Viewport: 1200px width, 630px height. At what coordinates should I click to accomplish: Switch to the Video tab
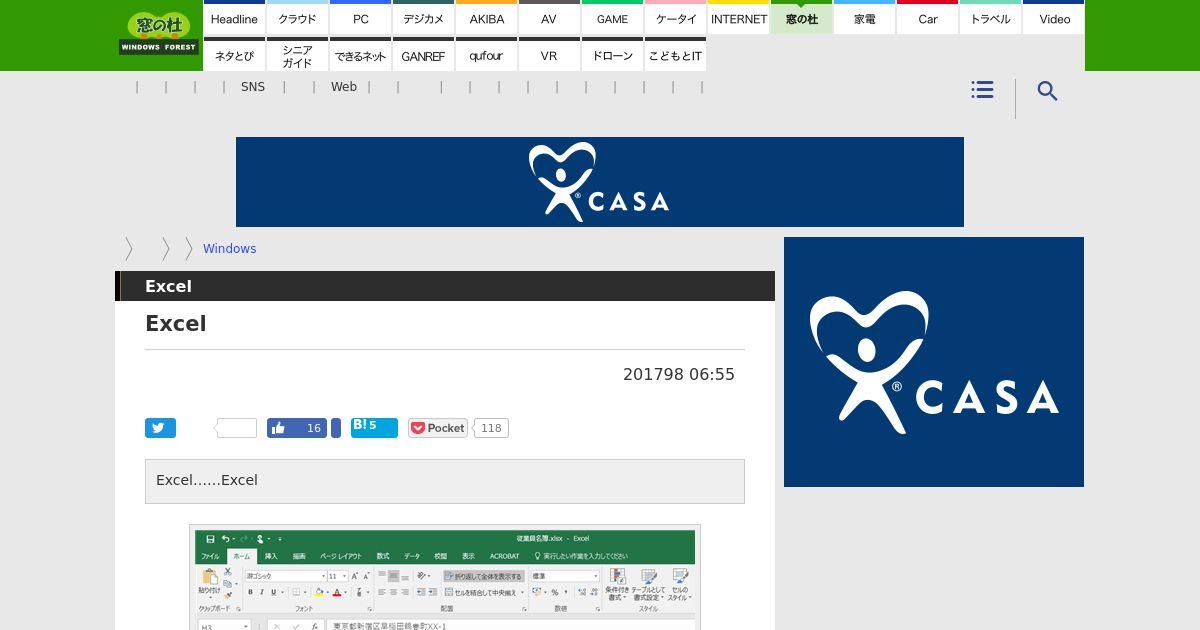click(1054, 18)
